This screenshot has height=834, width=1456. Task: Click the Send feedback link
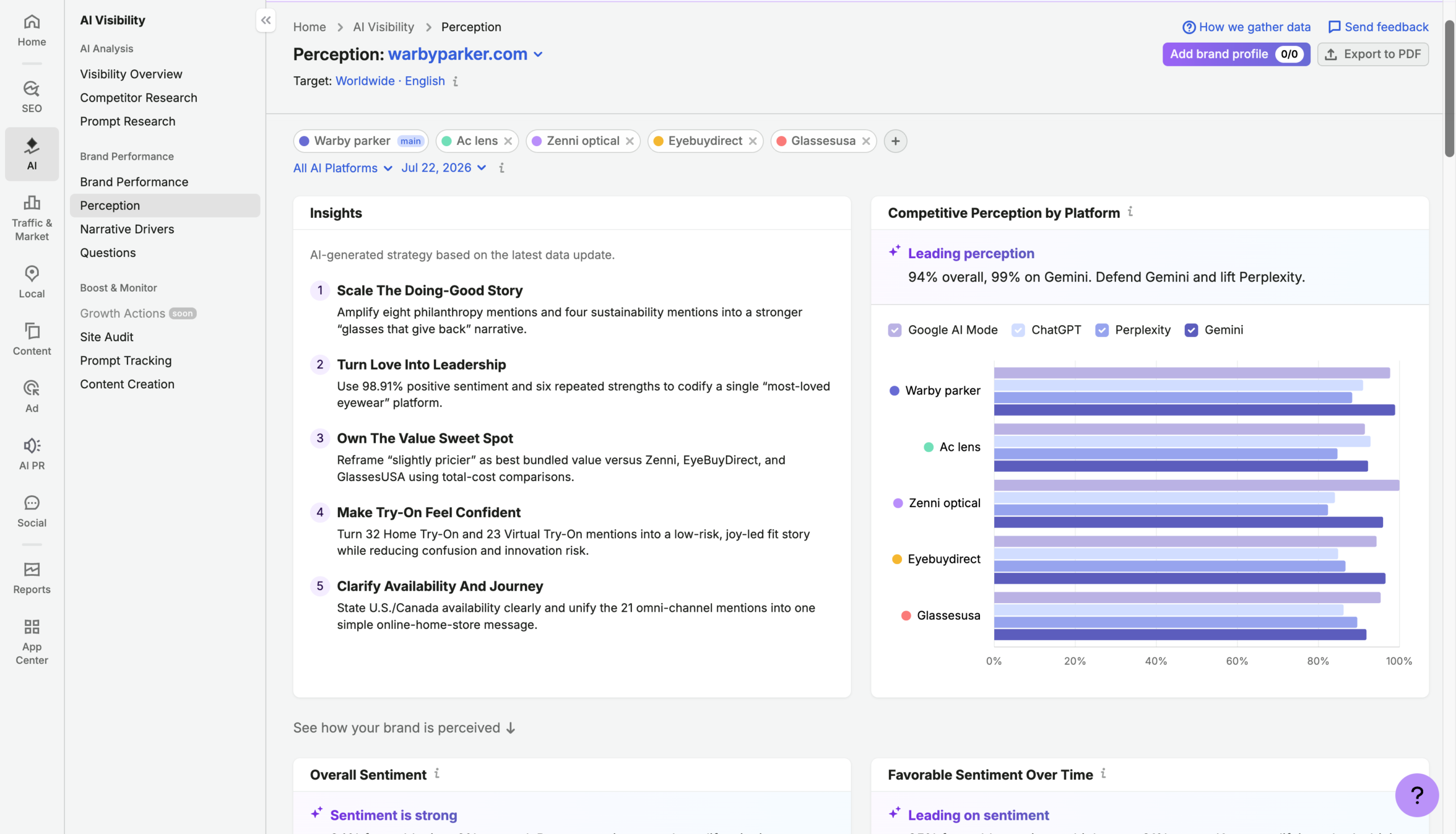1378,27
